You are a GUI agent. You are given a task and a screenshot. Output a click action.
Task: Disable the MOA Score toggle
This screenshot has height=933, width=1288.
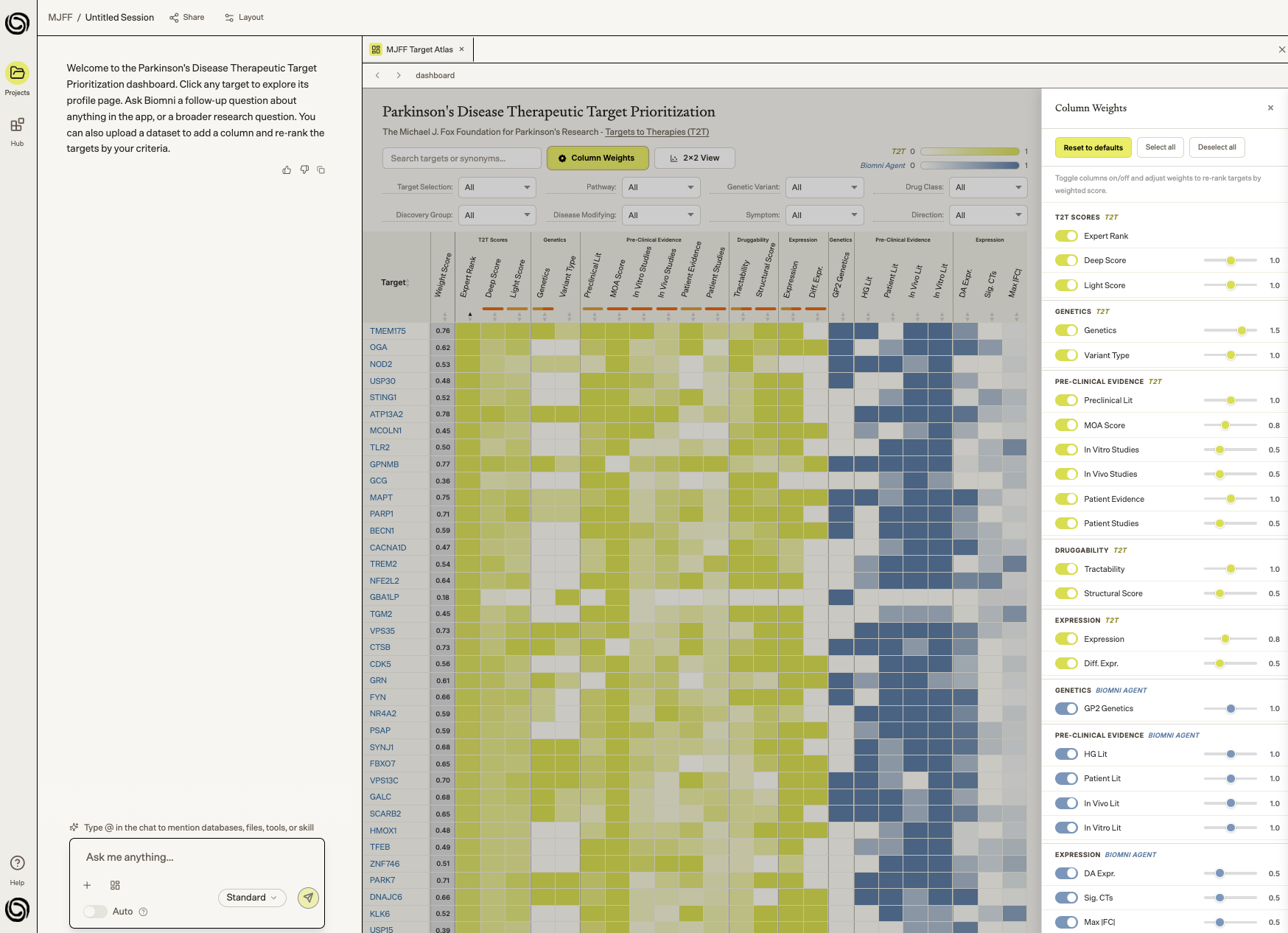1066,425
